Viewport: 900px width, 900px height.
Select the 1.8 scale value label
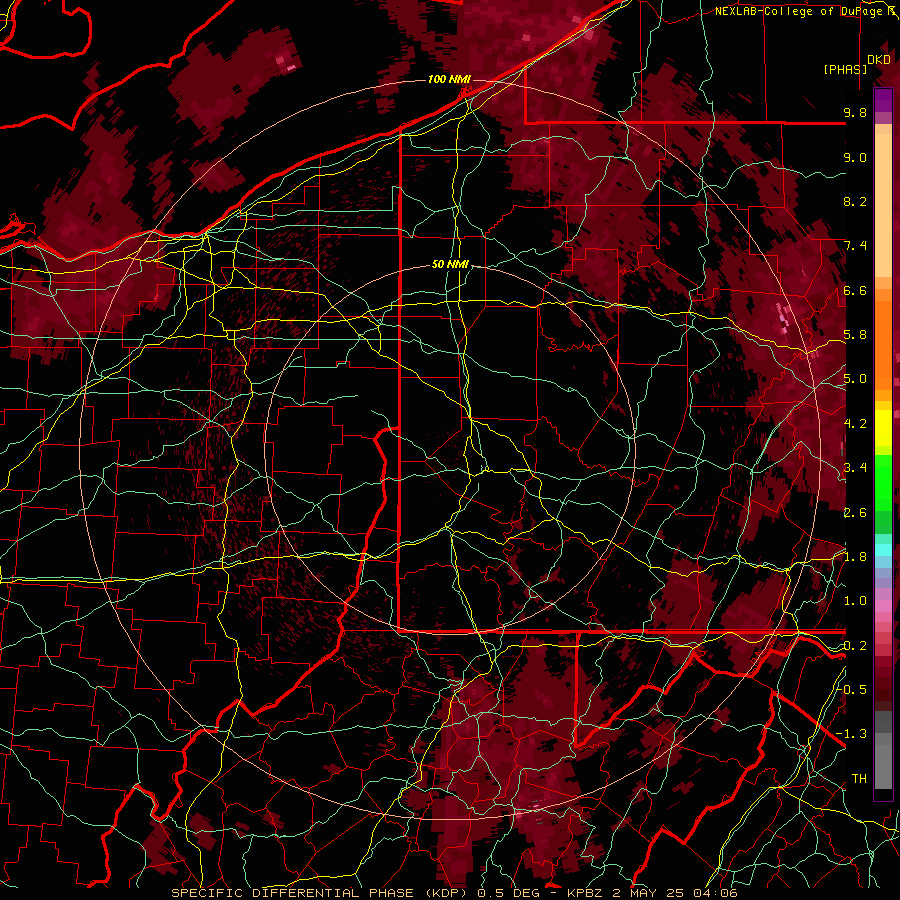pyautogui.click(x=855, y=557)
